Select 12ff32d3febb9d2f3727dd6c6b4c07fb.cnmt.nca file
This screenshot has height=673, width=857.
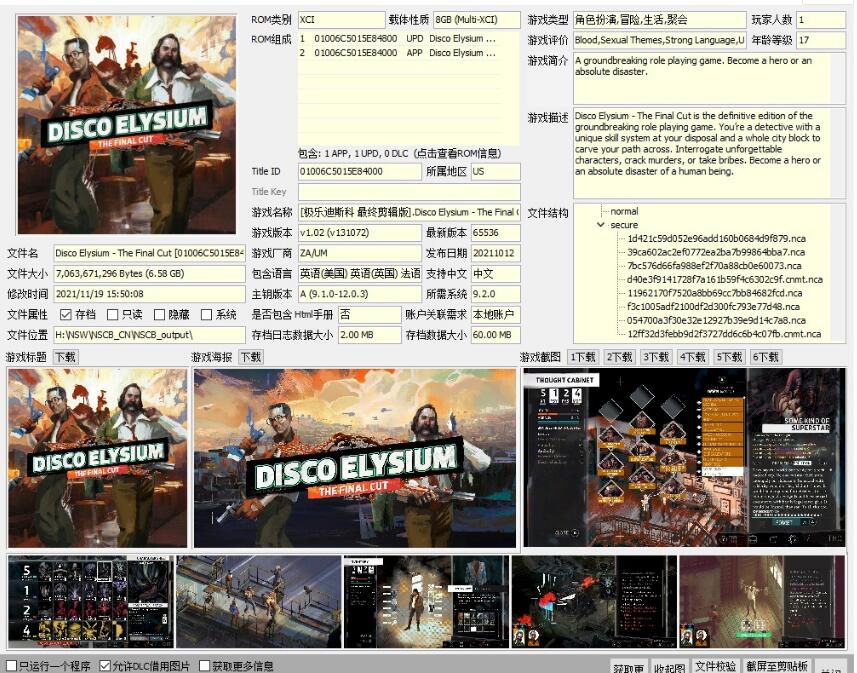tap(724, 333)
